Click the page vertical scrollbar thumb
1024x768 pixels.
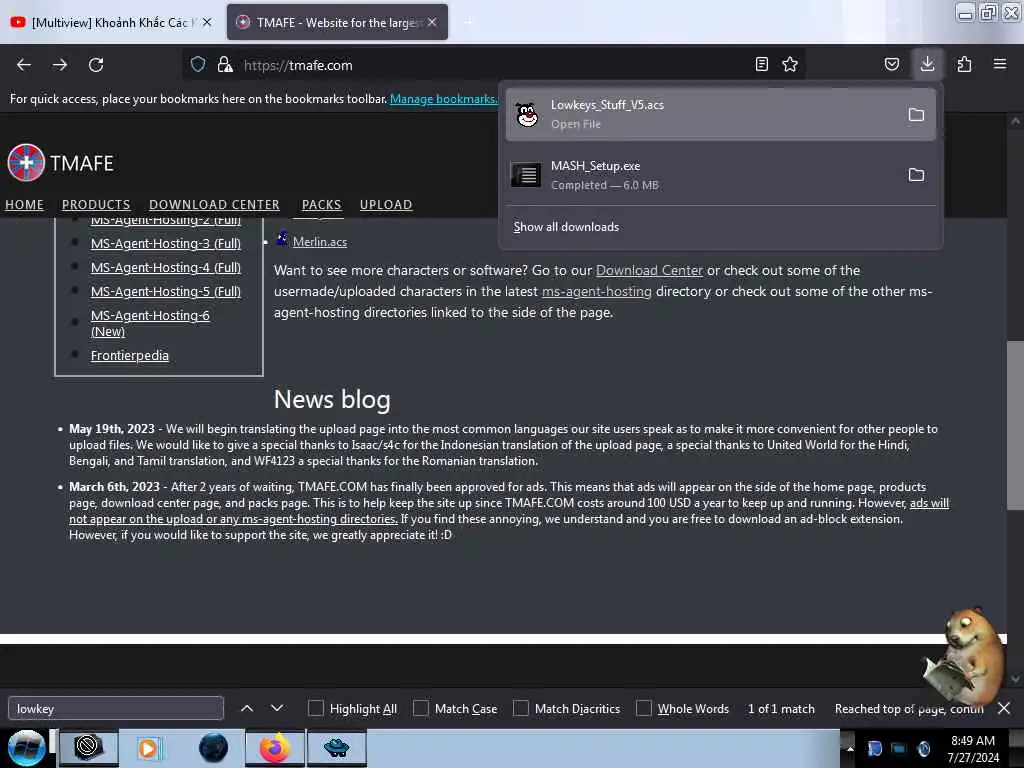1015,425
